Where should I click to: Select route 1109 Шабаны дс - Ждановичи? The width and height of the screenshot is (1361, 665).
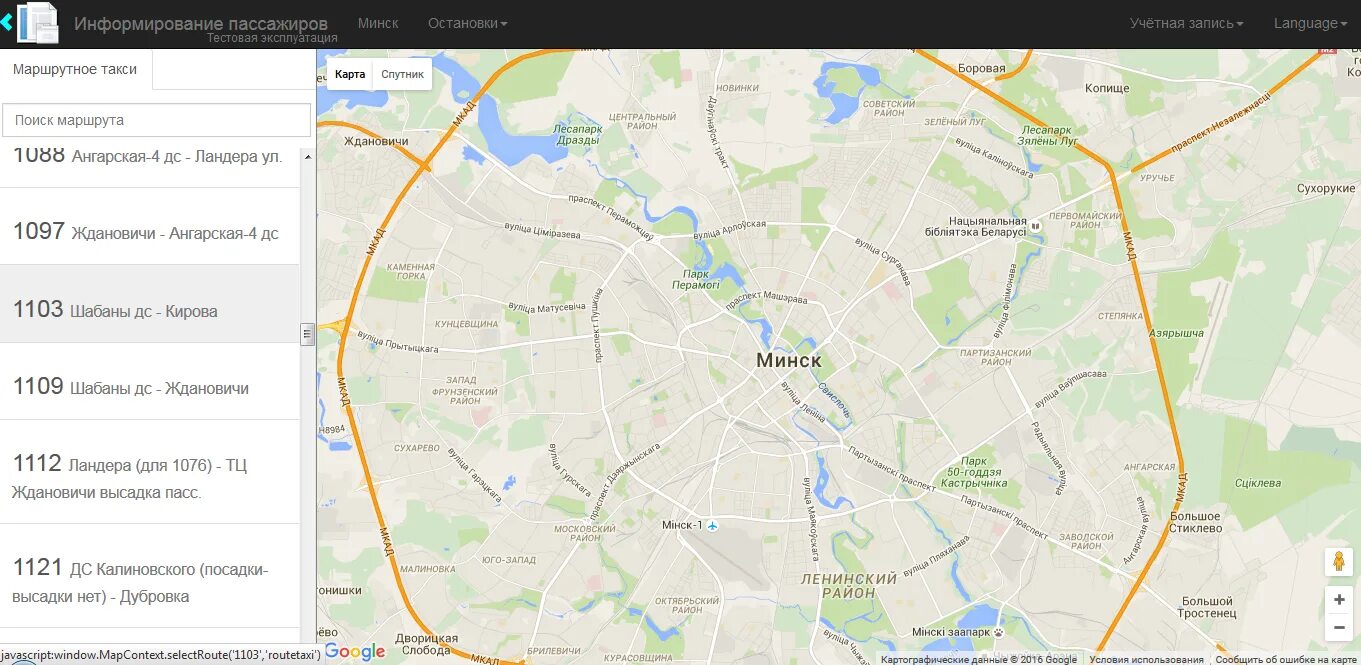click(x=150, y=381)
